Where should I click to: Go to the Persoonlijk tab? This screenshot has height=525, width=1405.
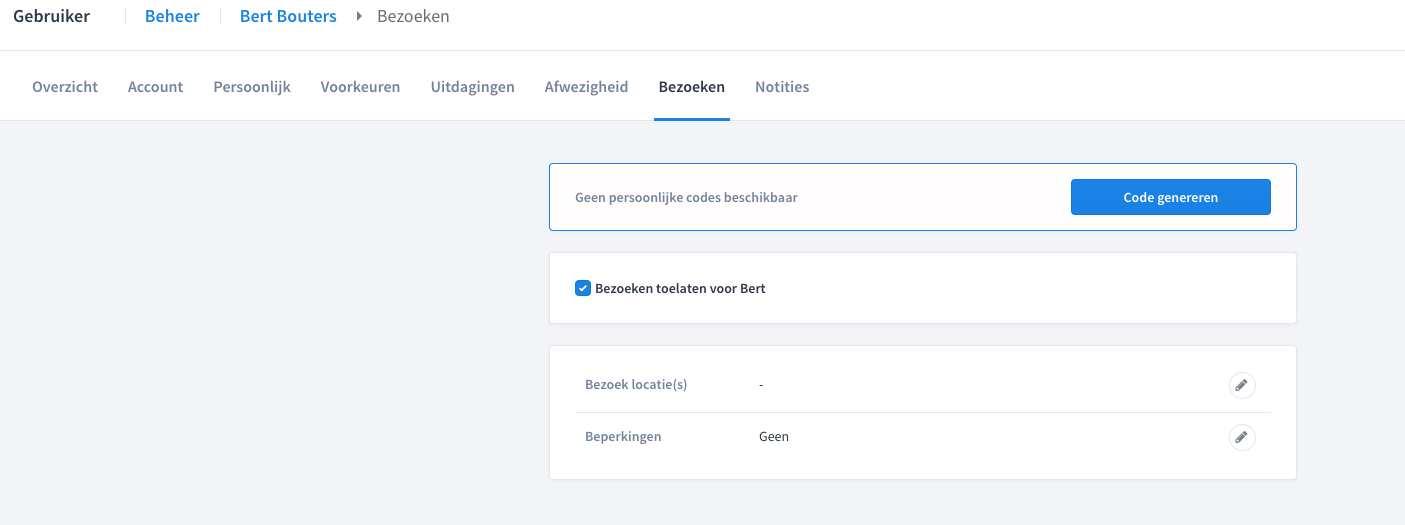tap(252, 87)
